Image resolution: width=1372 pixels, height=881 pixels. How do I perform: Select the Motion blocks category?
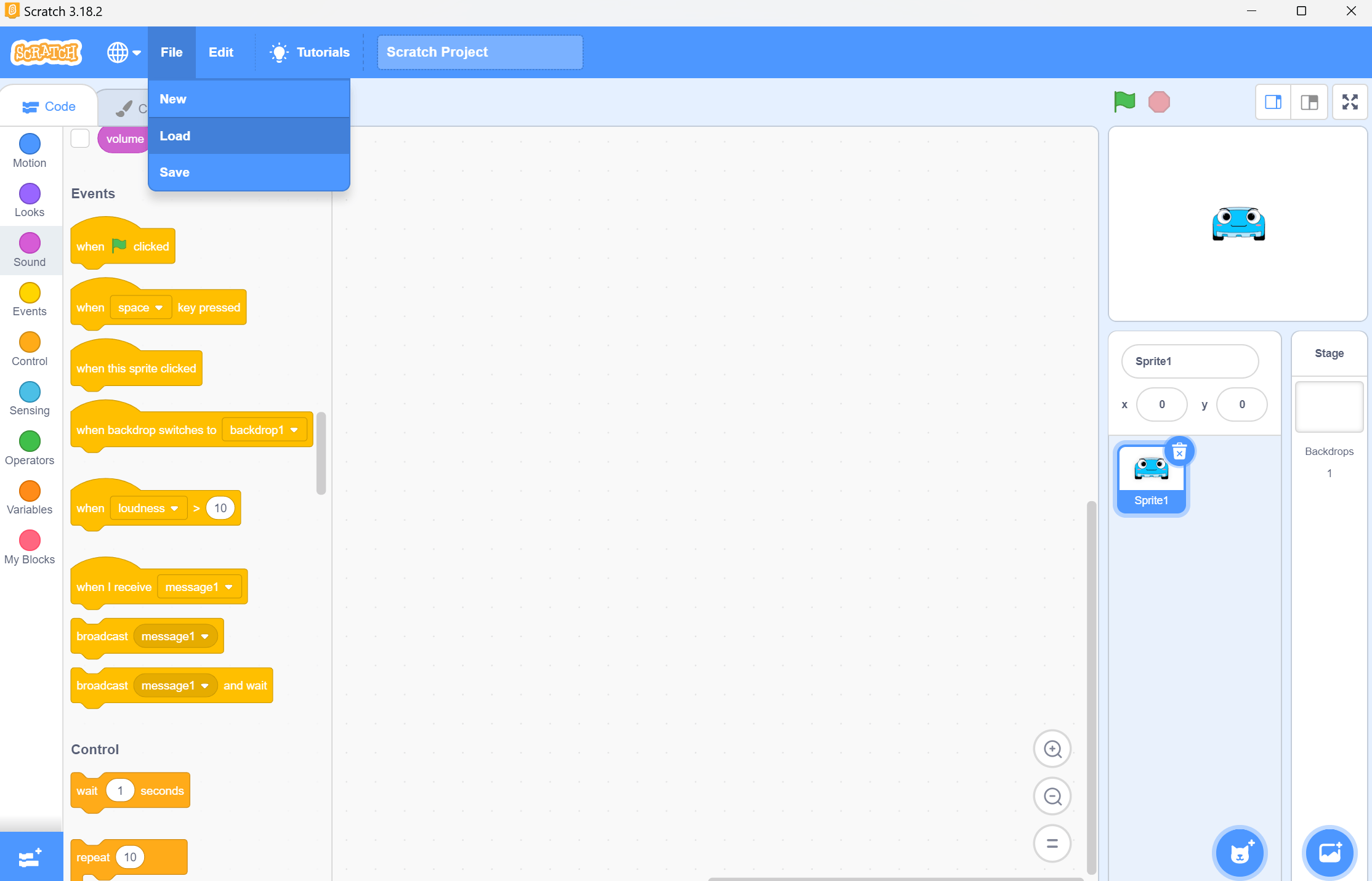tap(30, 151)
